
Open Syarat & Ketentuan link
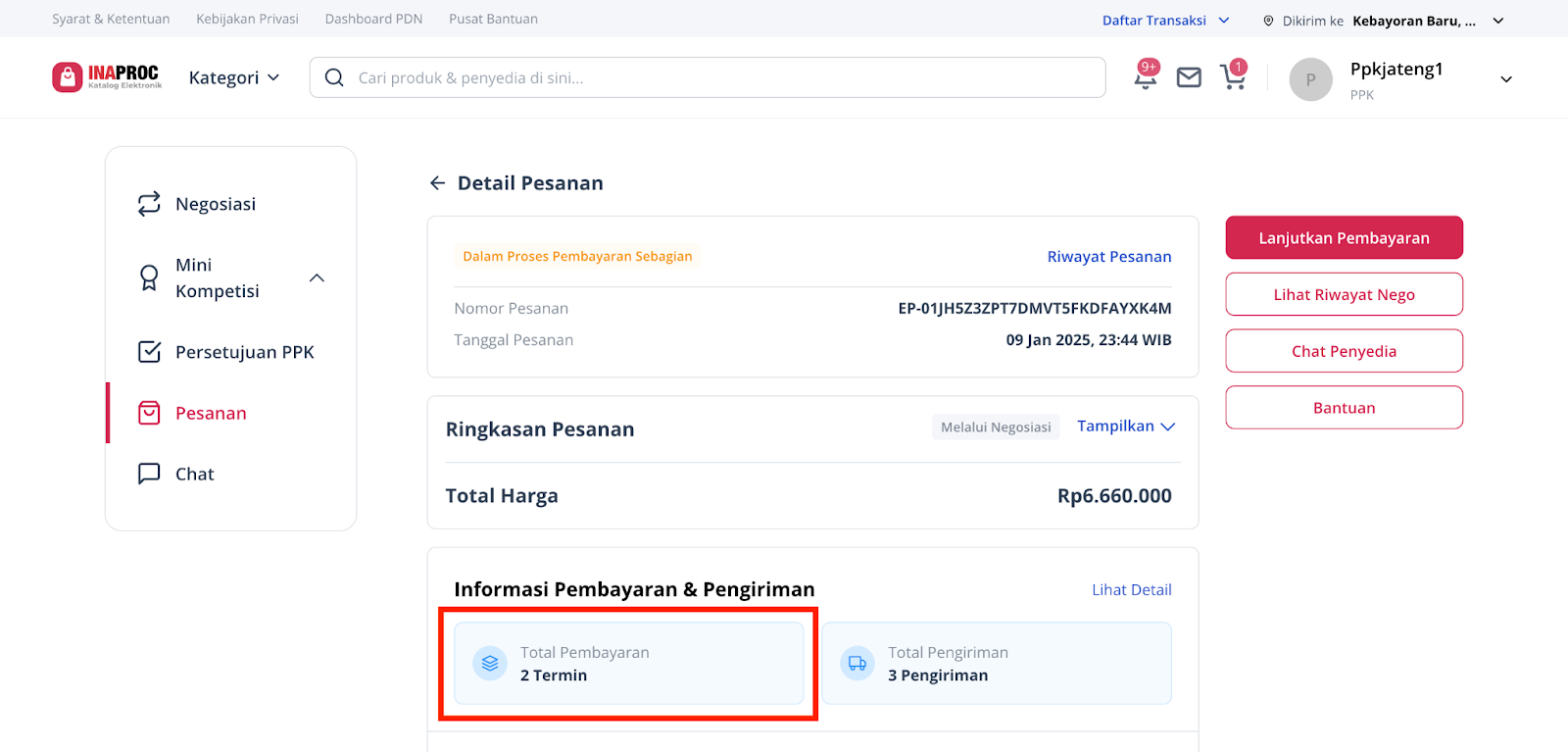pyautogui.click(x=111, y=19)
